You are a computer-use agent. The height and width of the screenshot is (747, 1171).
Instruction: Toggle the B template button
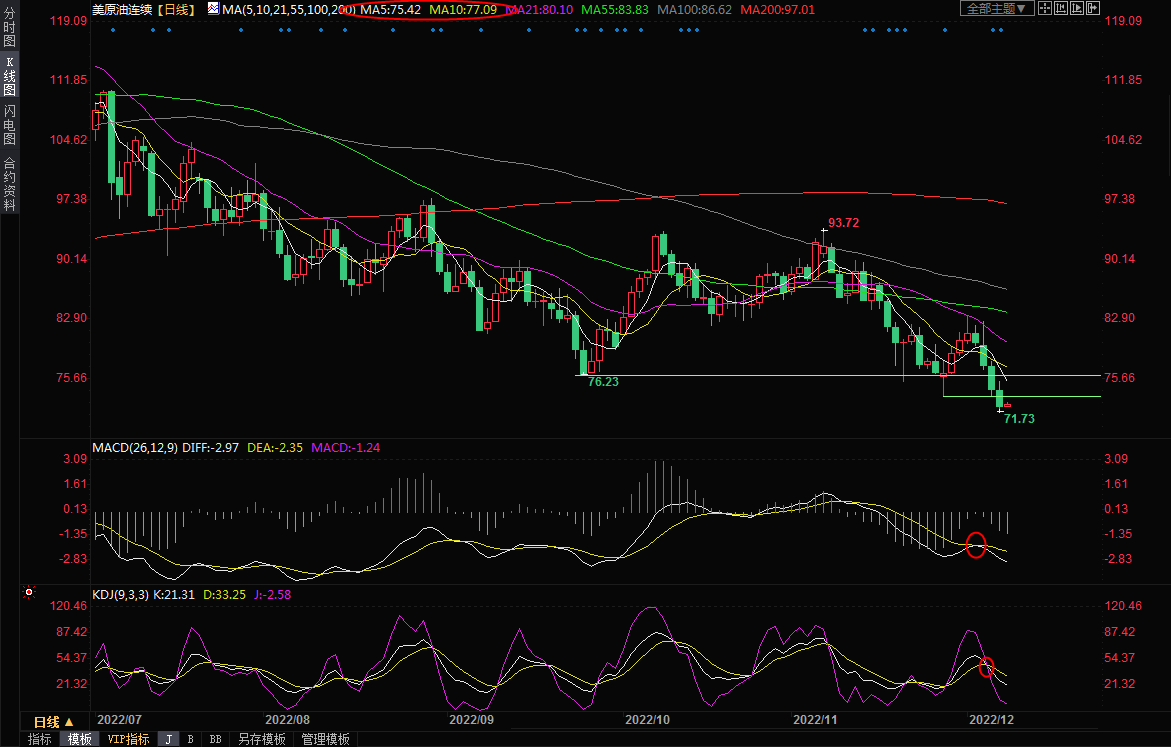coord(190,739)
